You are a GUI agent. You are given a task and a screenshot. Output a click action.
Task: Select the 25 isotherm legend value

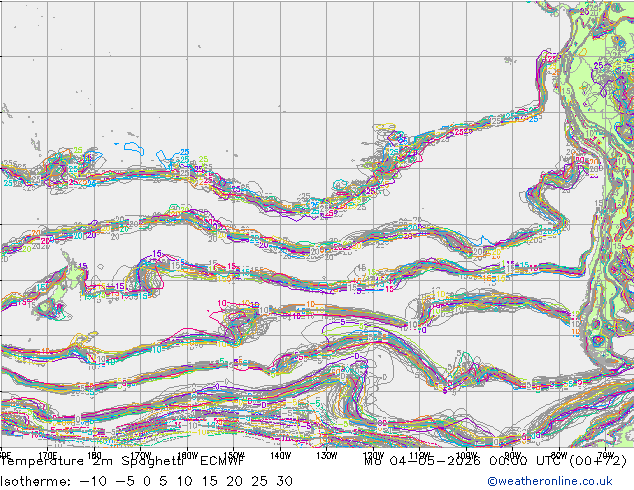tap(259, 481)
